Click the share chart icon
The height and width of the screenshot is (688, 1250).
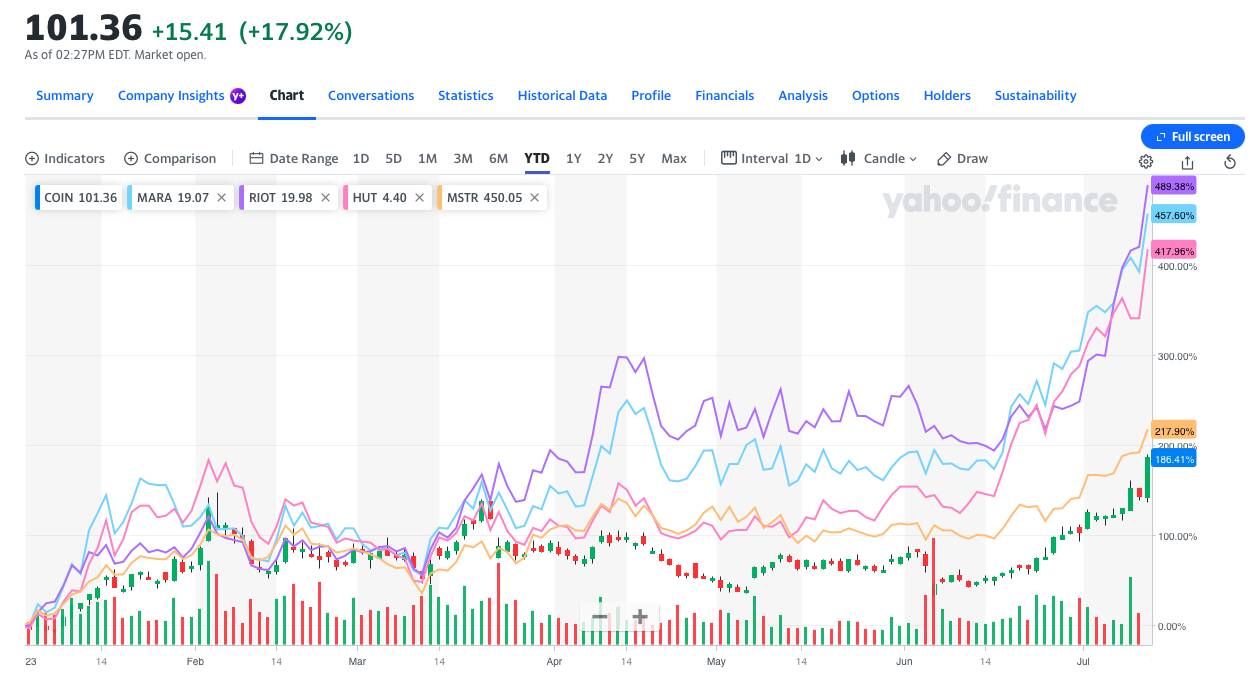click(1187, 162)
